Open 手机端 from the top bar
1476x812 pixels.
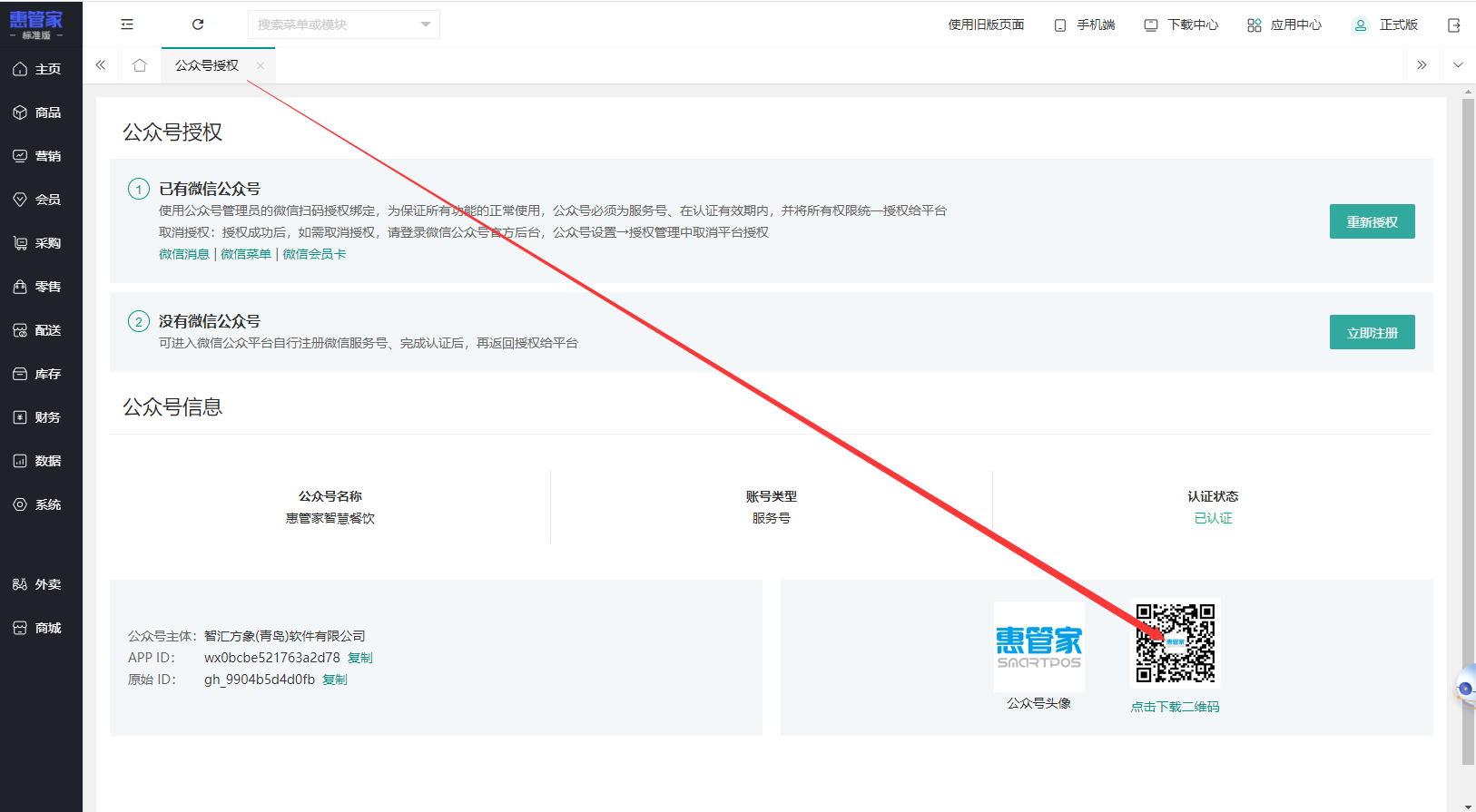point(1085,24)
